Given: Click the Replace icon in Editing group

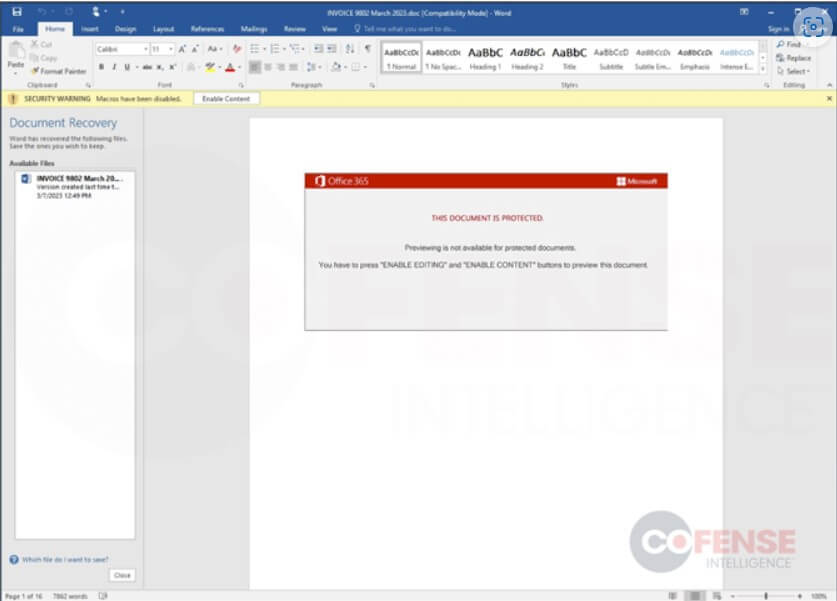Looking at the screenshot, I should [780, 58].
